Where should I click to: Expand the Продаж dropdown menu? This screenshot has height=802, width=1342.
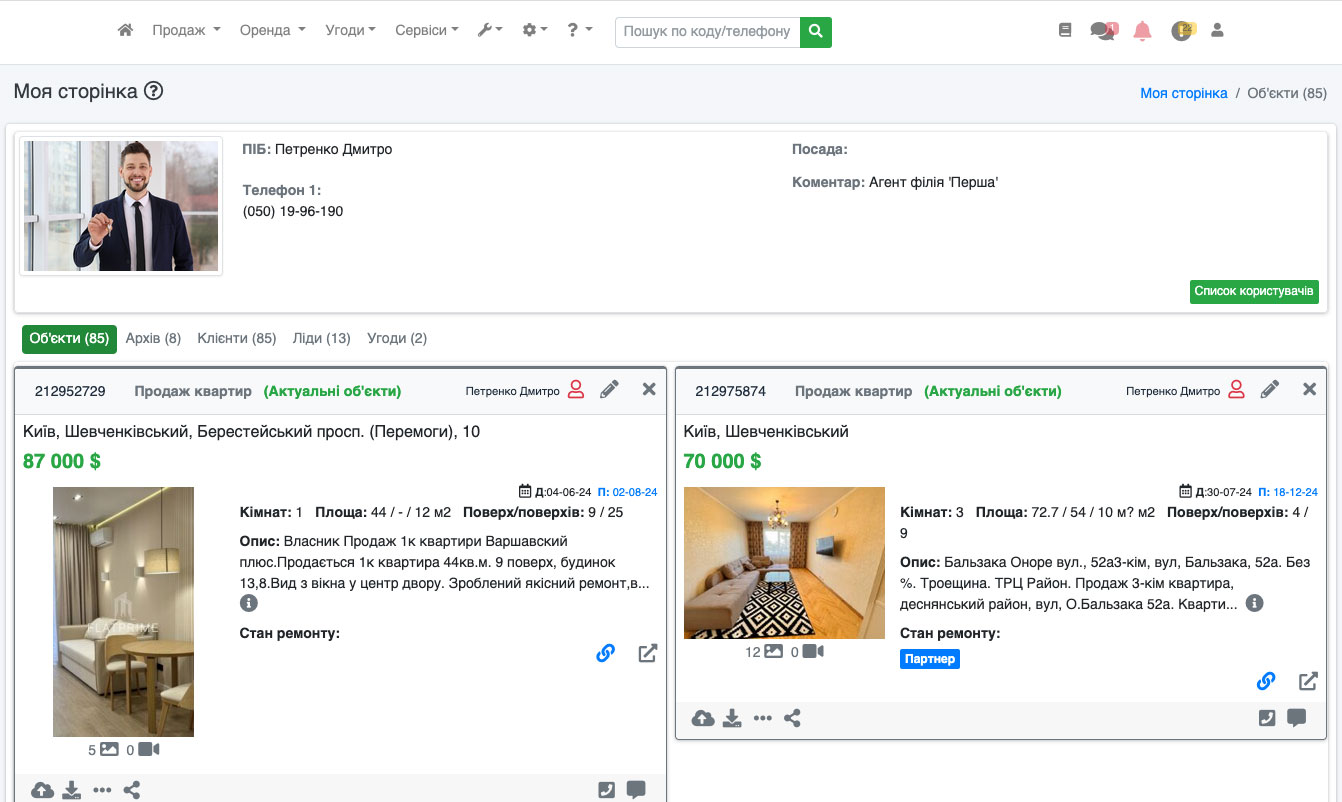186,31
